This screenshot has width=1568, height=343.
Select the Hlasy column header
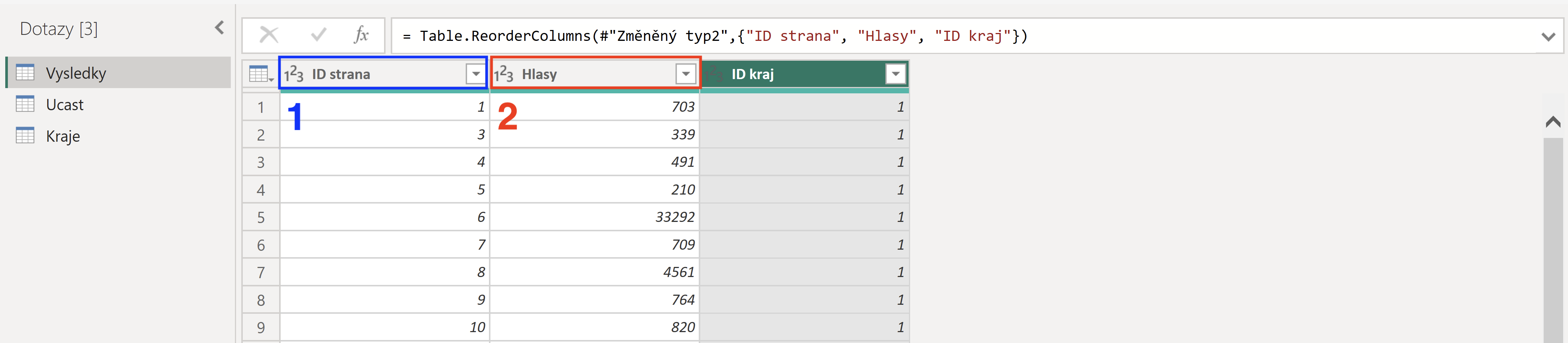click(595, 74)
